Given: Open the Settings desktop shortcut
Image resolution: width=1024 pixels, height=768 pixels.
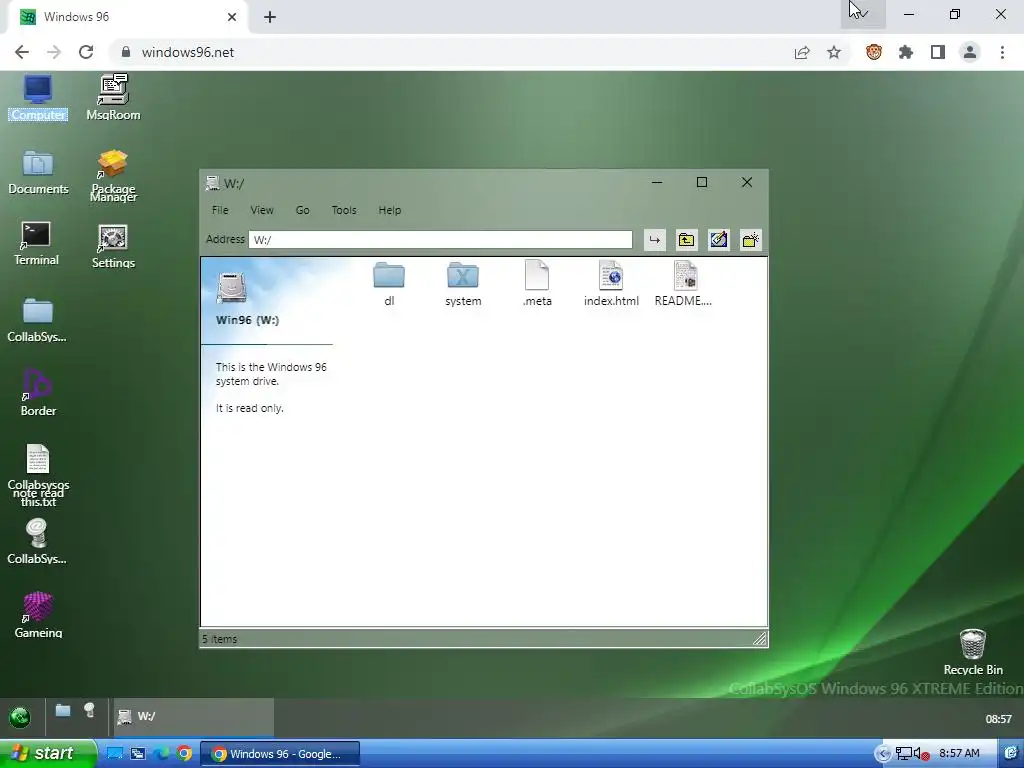Looking at the screenshot, I should pyautogui.click(x=113, y=246).
